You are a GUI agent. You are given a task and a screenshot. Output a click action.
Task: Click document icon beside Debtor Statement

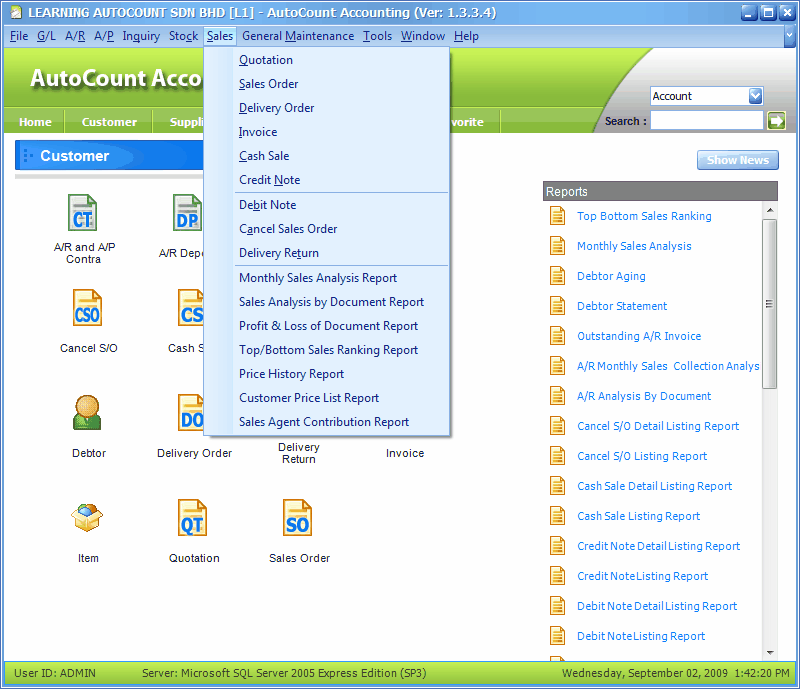pos(557,306)
